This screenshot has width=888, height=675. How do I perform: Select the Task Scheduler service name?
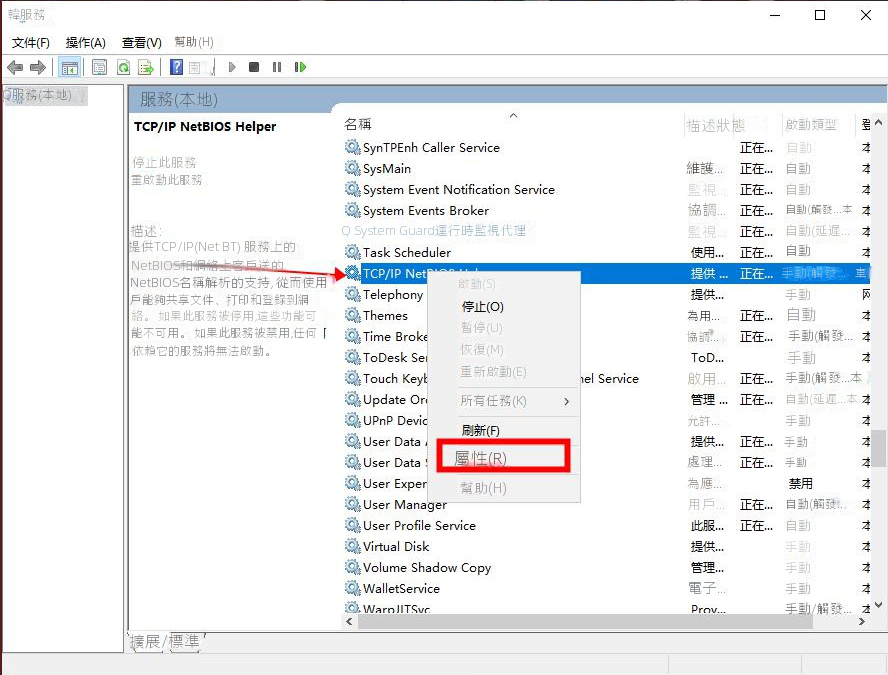pos(407,252)
